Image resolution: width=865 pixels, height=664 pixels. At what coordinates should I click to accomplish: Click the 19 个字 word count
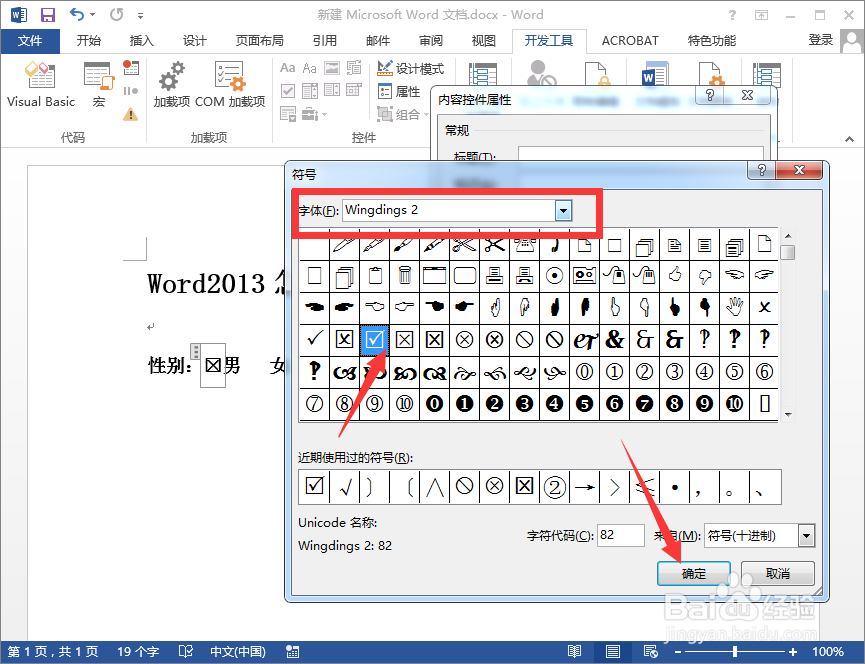[x=138, y=652]
